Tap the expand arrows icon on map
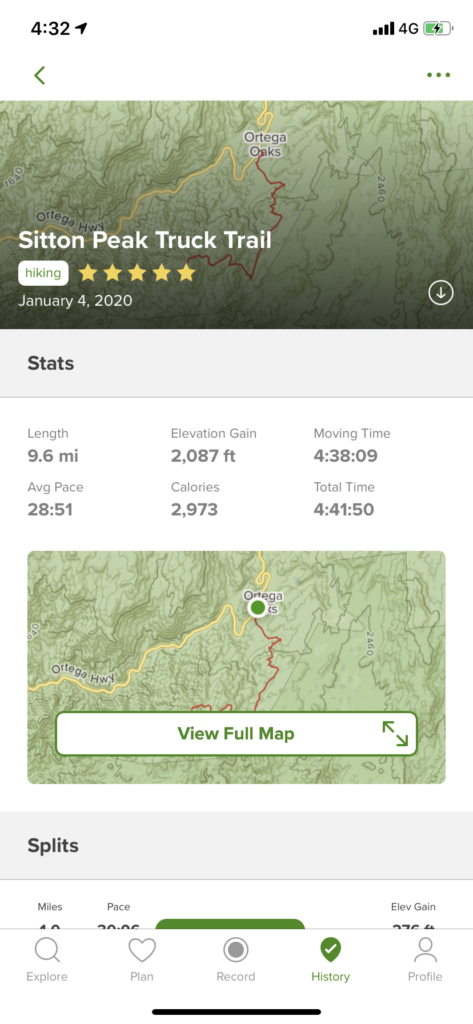473x1024 pixels. pos(395,733)
